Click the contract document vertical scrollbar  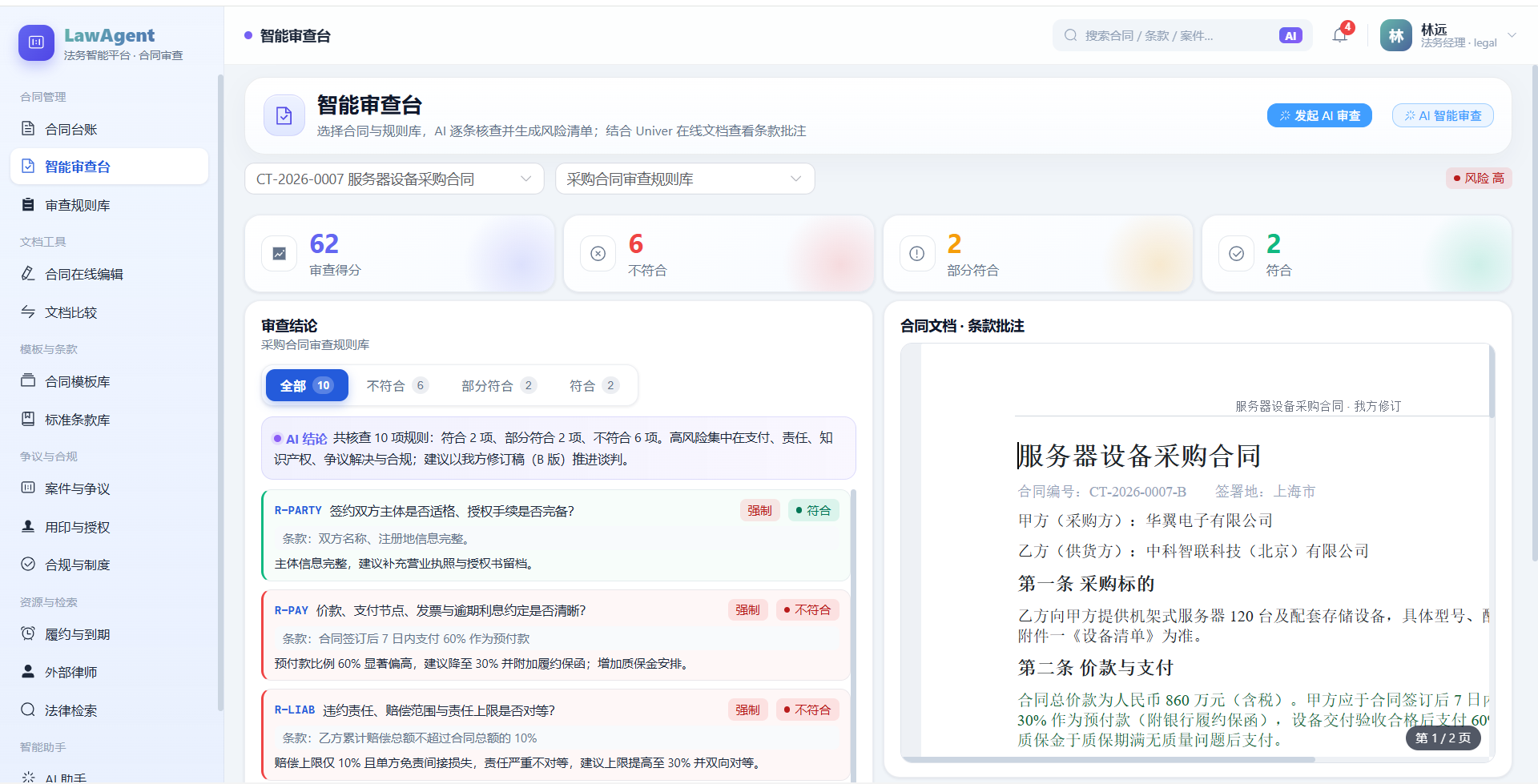click(1492, 381)
